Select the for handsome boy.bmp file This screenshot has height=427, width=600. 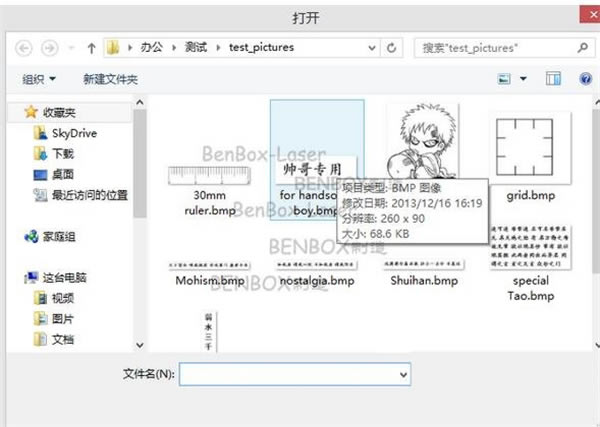click(x=317, y=160)
